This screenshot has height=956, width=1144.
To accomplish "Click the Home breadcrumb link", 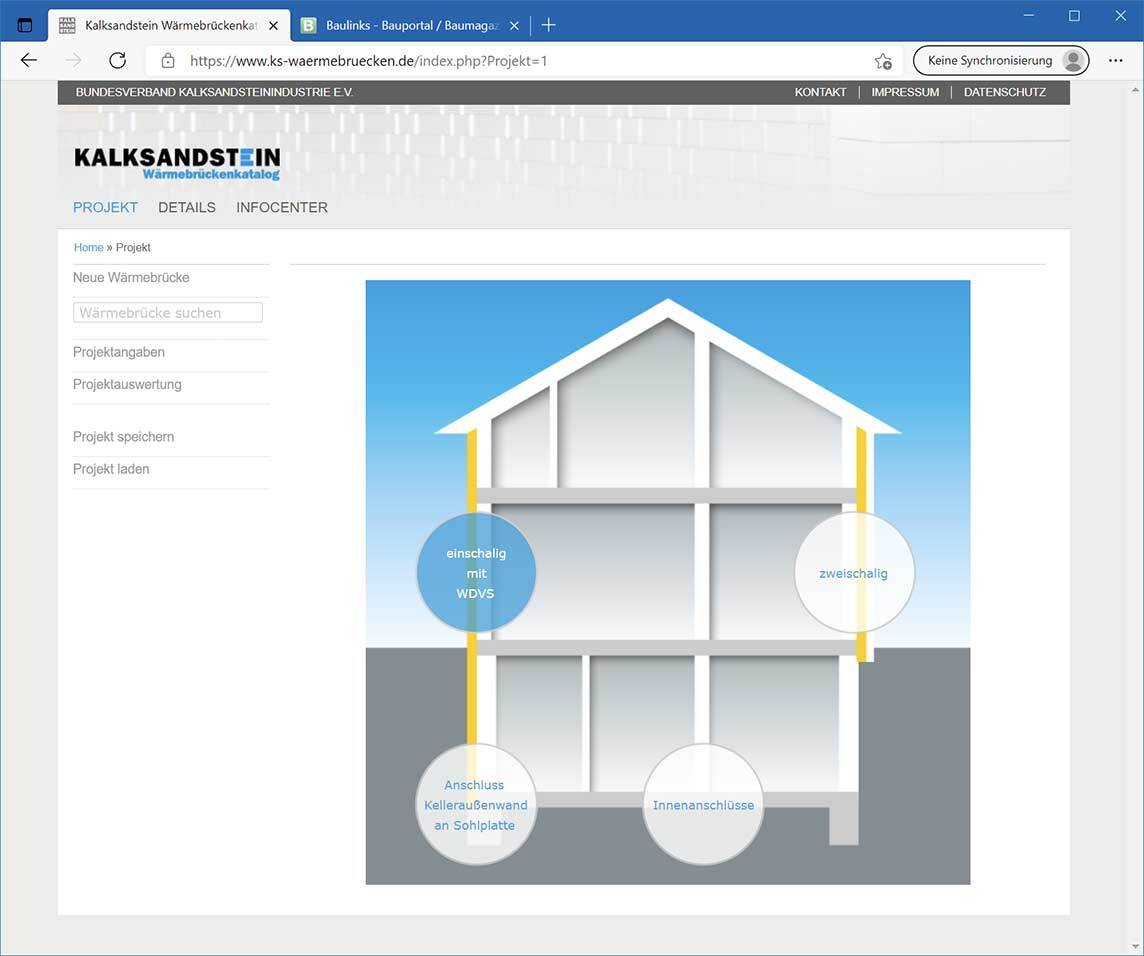I will (88, 247).
